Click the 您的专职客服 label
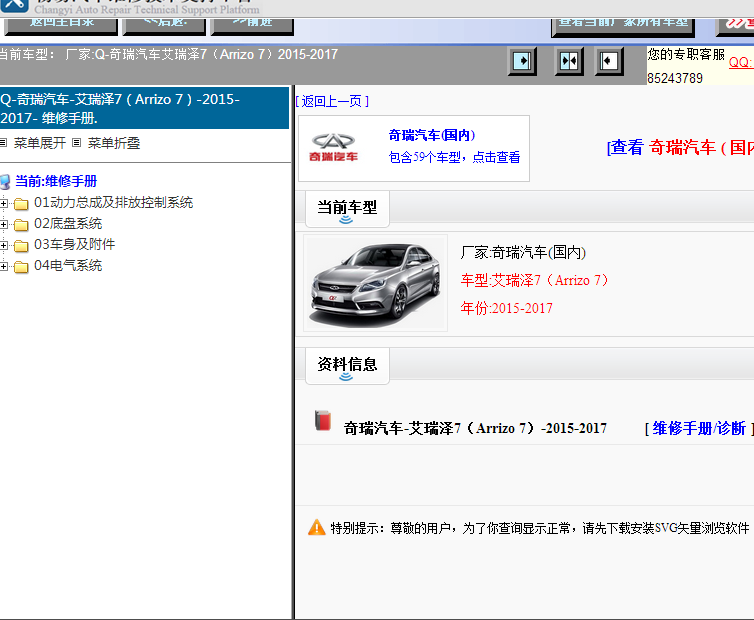 [686, 54]
